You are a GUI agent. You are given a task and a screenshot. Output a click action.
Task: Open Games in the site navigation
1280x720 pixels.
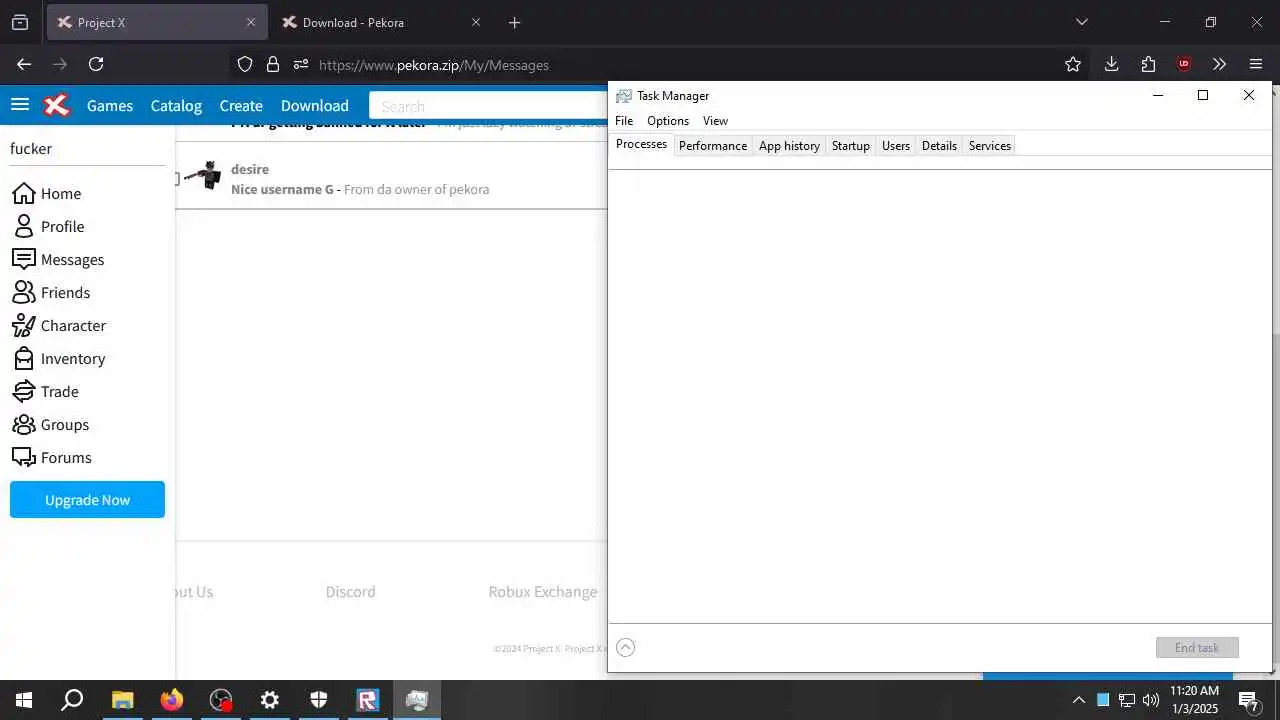(110, 105)
